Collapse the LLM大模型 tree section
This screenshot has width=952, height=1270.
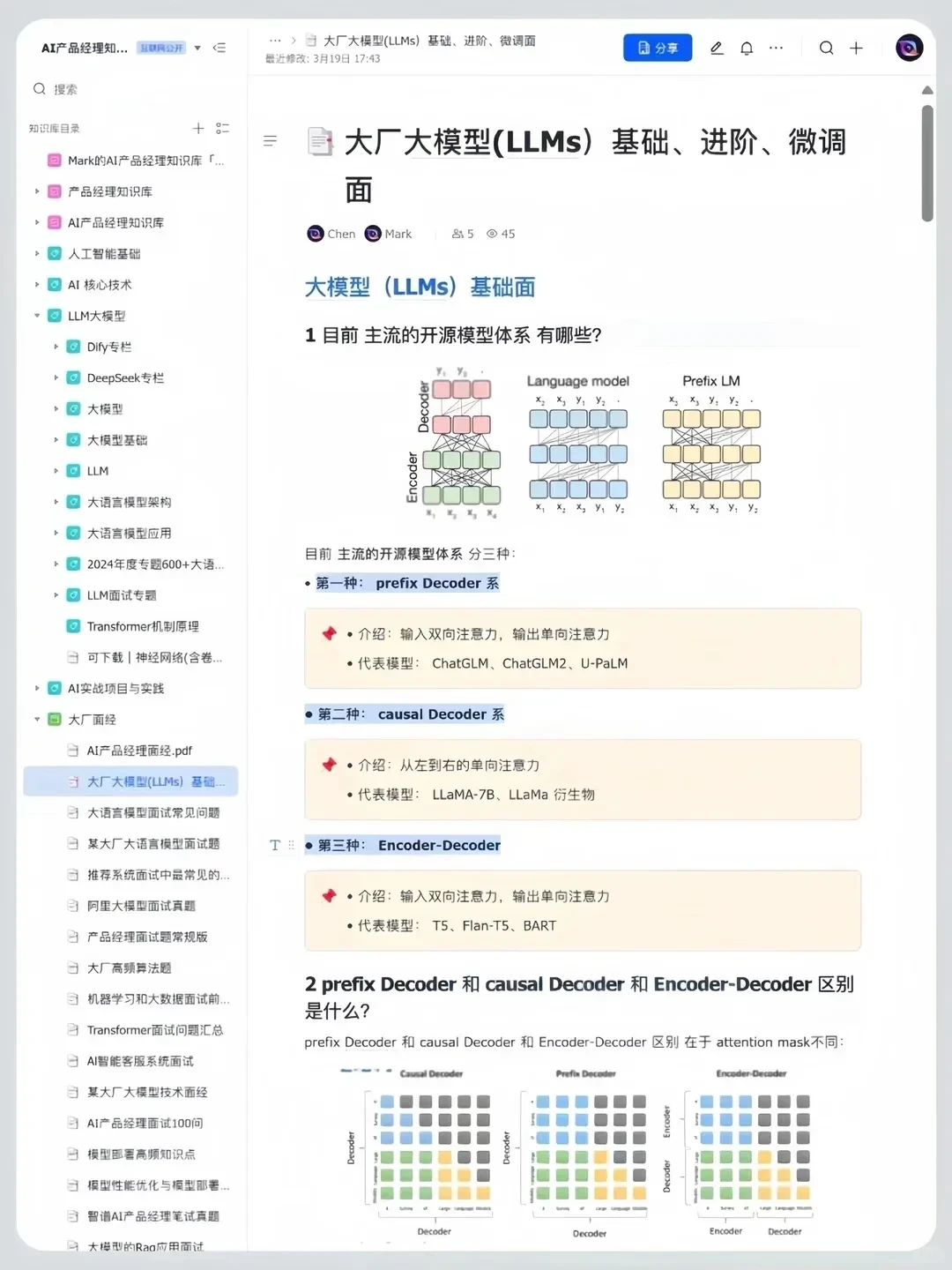tap(36, 315)
